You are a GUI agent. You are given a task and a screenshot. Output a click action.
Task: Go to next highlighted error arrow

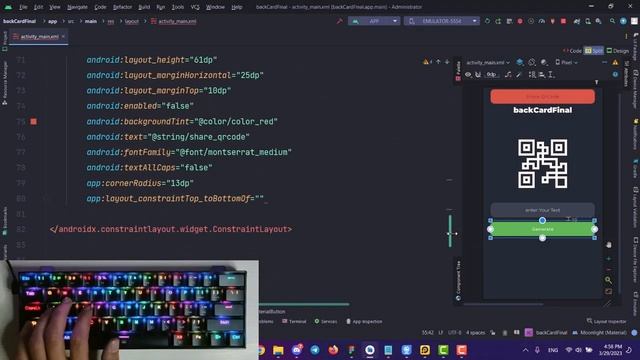point(447,62)
